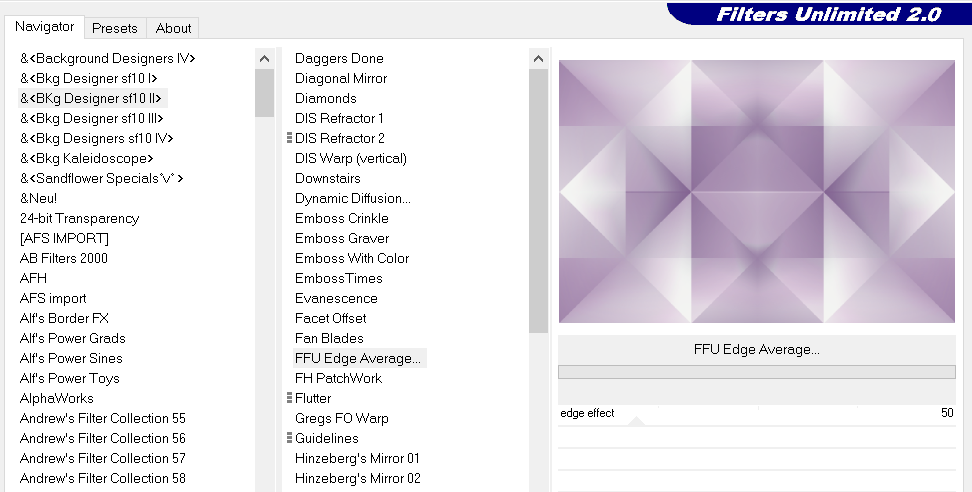Click the icon beside DIS Refractor 2
The width and height of the screenshot is (972, 492).
pos(289,138)
